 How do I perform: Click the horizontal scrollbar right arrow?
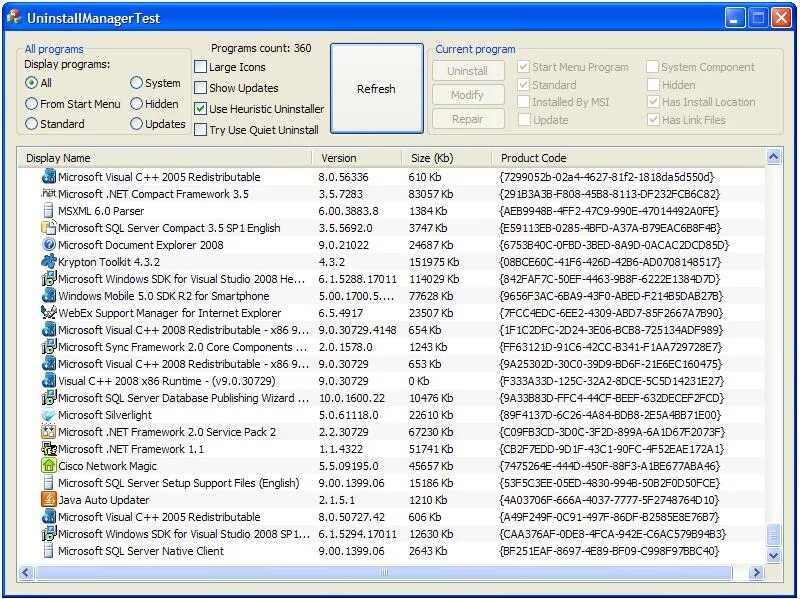pos(756,572)
